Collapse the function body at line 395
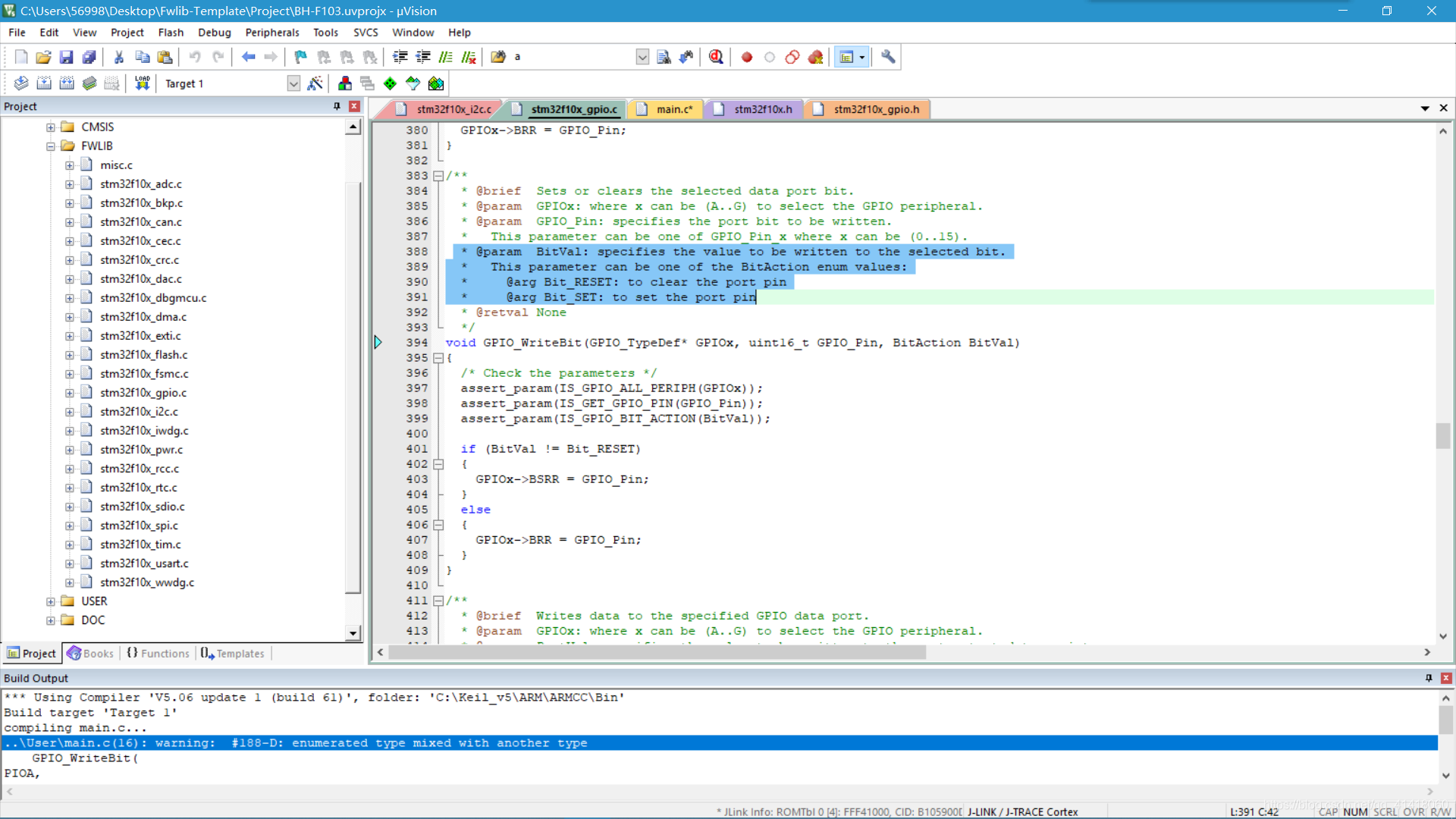The image size is (1456, 819). [438, 358]
